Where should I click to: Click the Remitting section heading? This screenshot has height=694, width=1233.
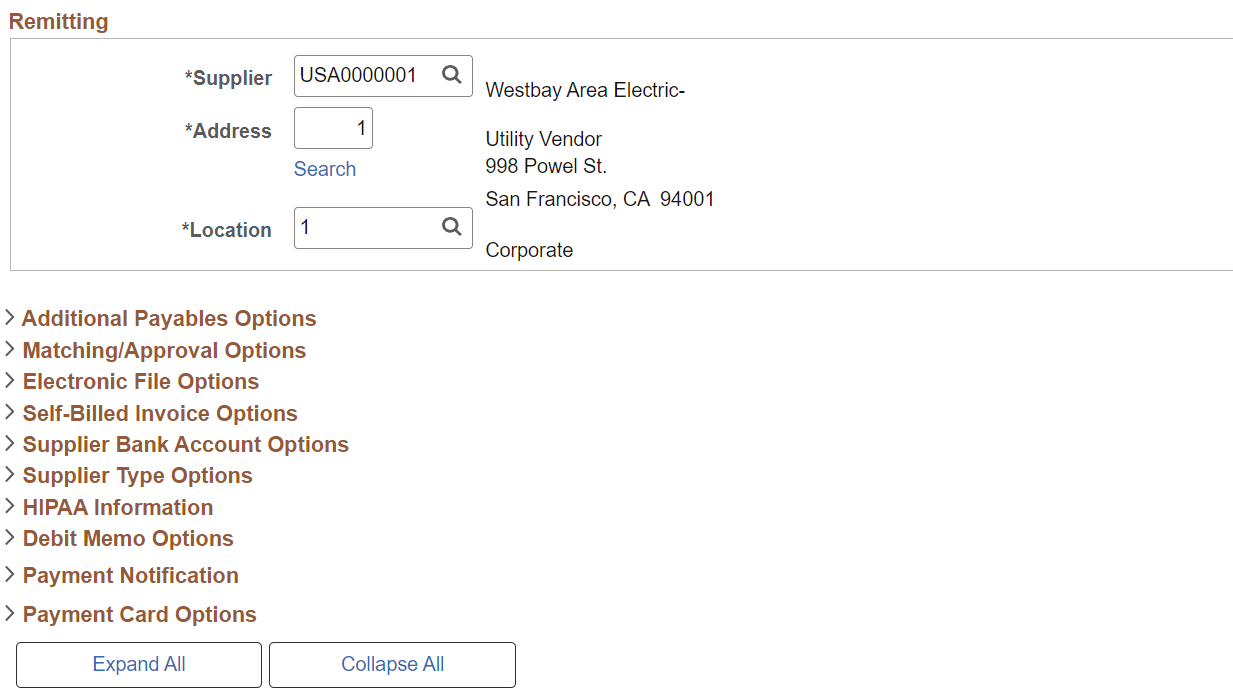coord(58,20)
